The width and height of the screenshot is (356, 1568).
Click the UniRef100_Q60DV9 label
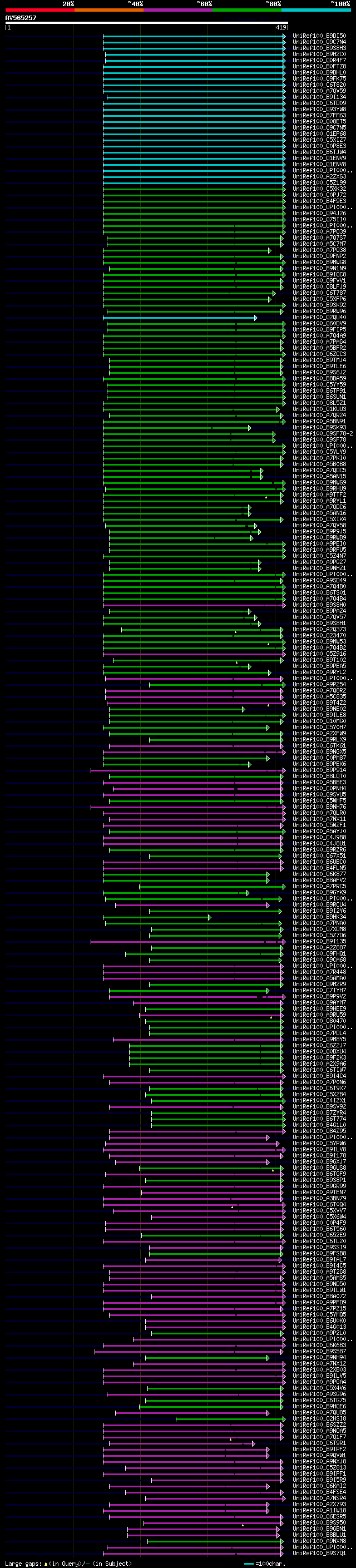point(319,324)
